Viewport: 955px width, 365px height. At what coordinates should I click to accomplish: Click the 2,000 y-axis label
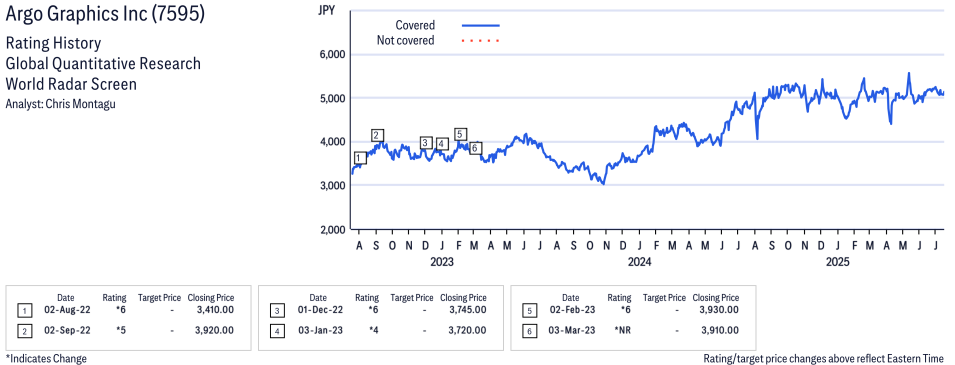click(x=333, y=230)
